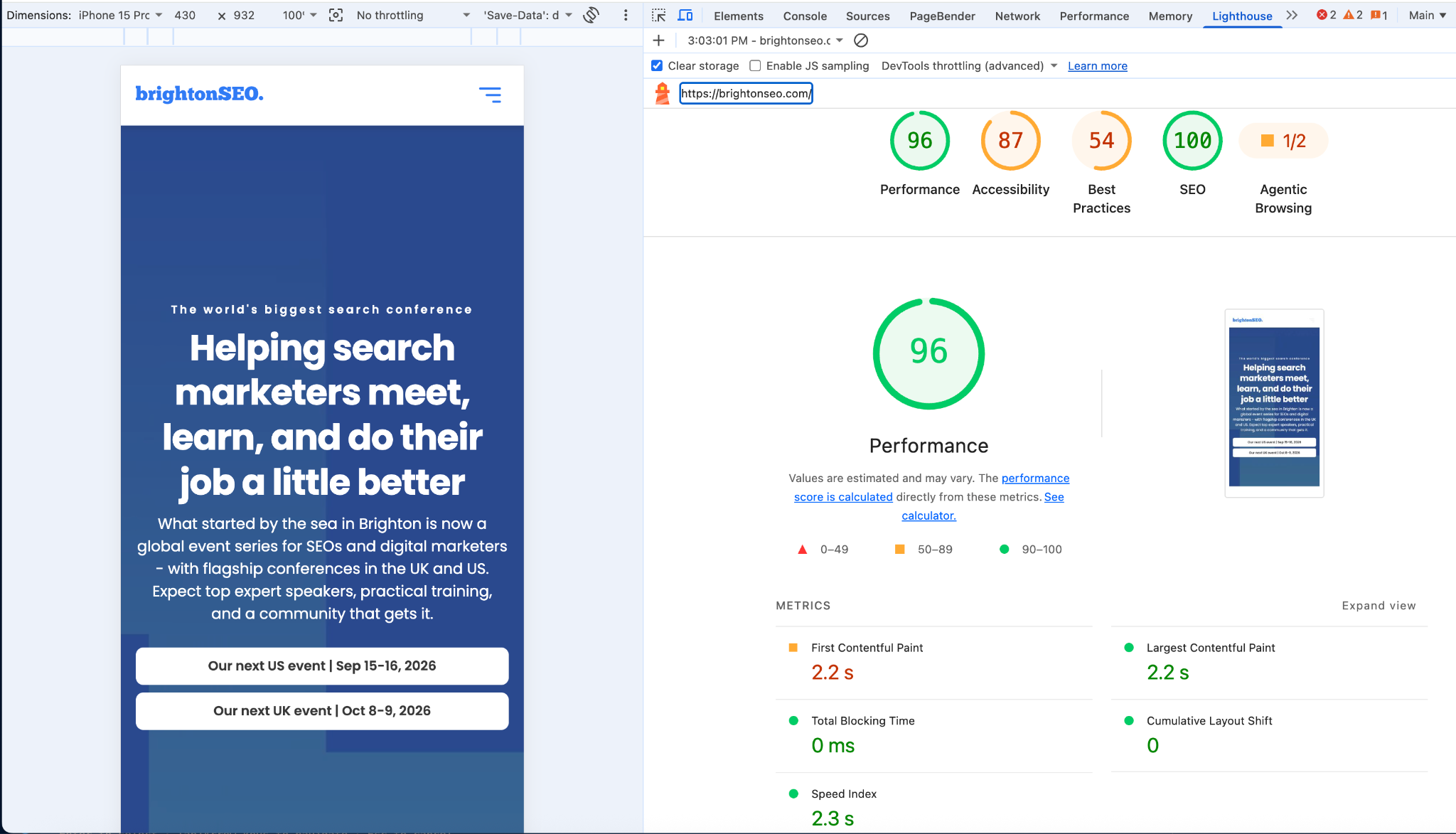Switch to the Console tab
Viewport: 1456px width, 834px height.
tap(805, 16)
